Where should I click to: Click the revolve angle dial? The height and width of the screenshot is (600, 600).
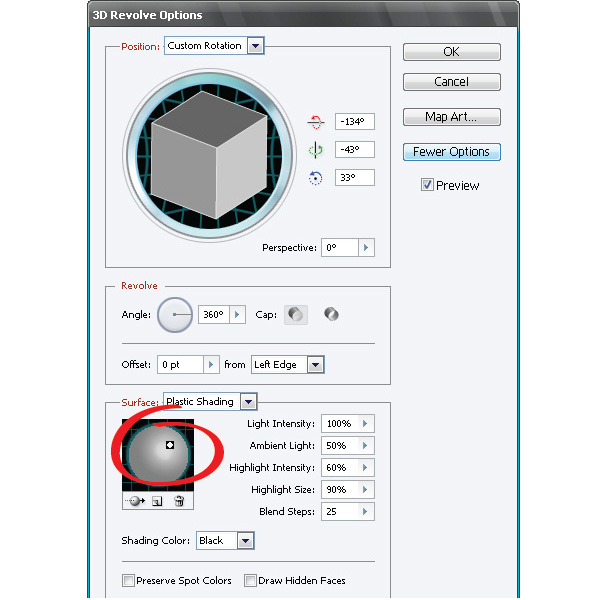coord(175,315)
